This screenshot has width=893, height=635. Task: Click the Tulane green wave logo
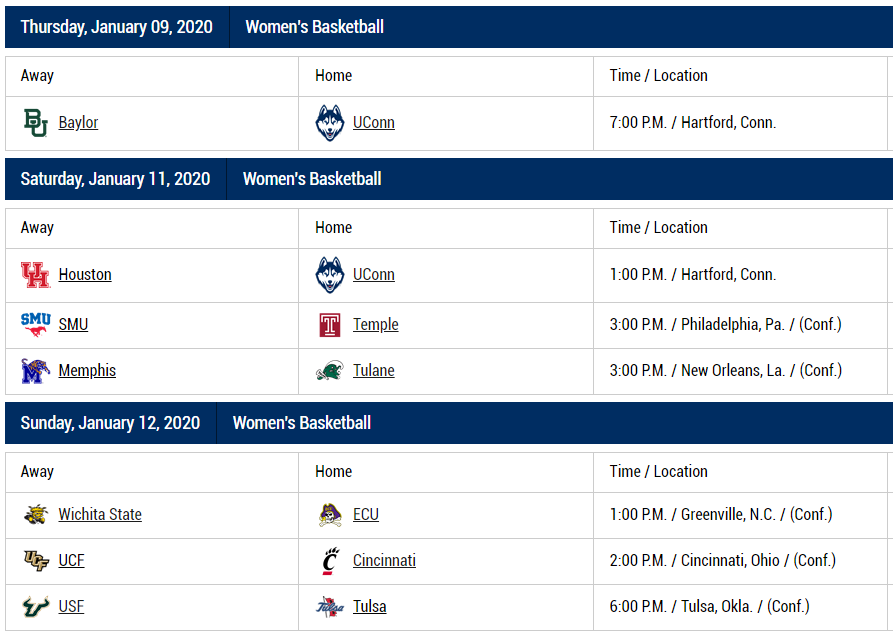click(330, 371)
